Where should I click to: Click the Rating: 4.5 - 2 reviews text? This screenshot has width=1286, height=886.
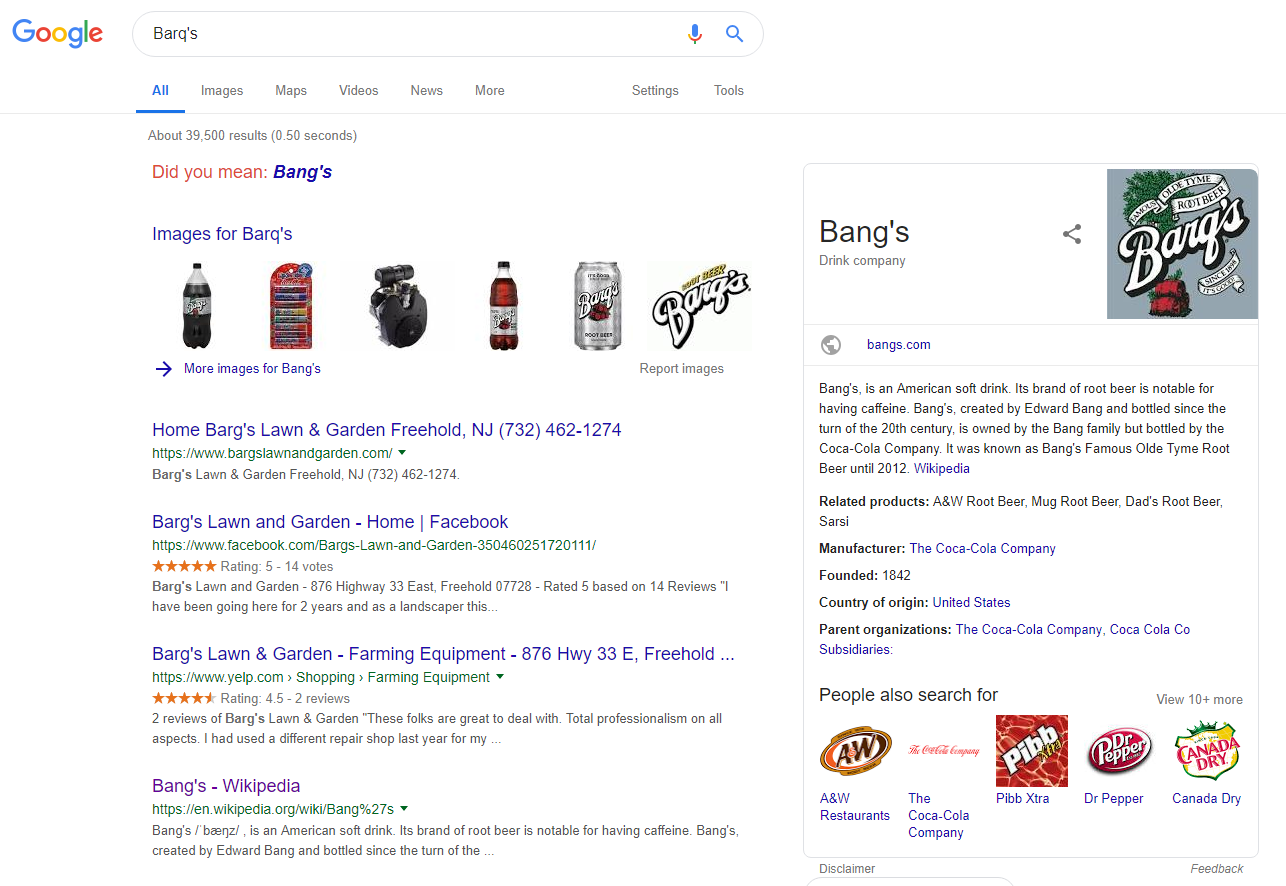coord(285,699)
